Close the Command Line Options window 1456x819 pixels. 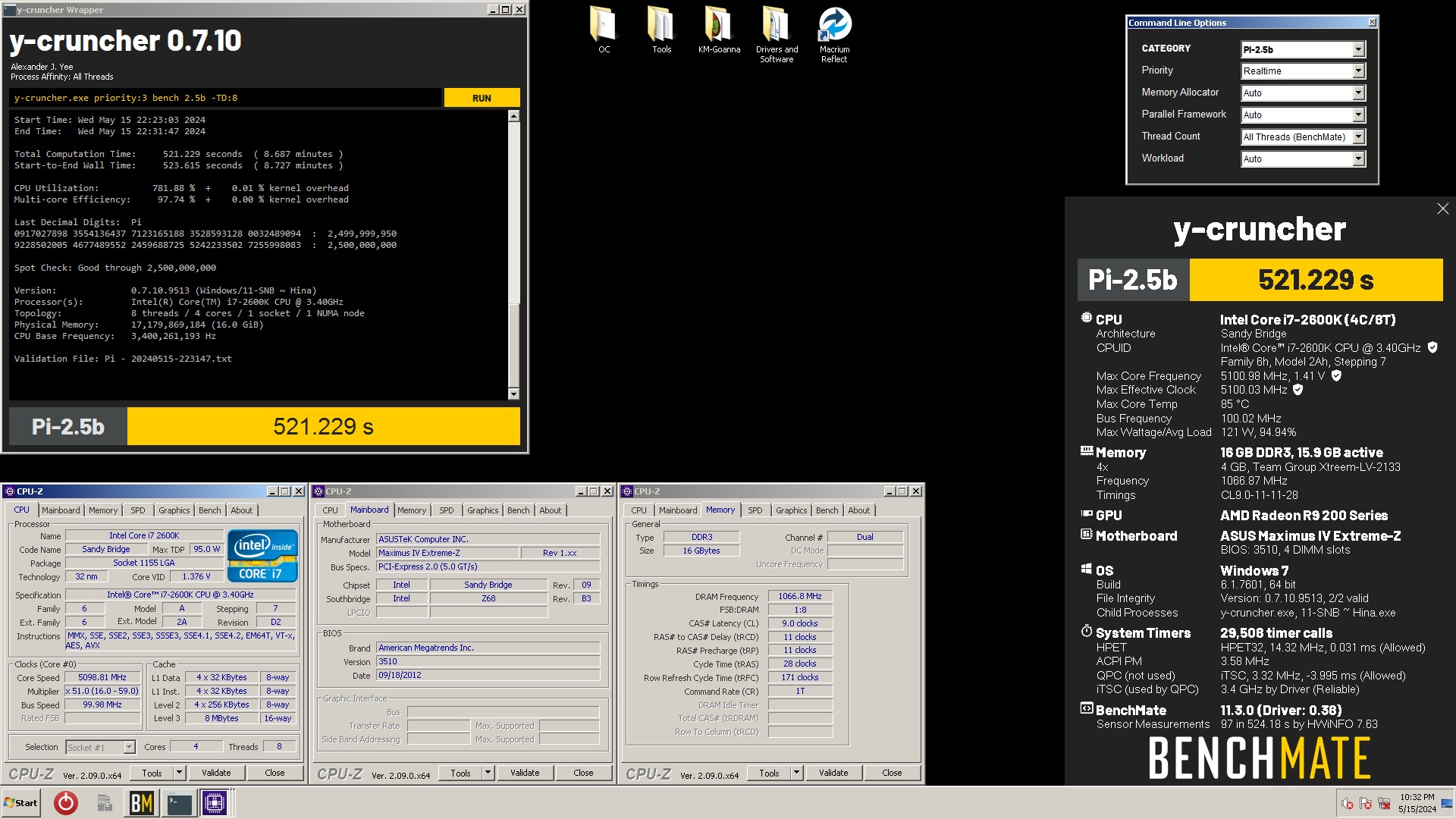(x=1372, y=23)
